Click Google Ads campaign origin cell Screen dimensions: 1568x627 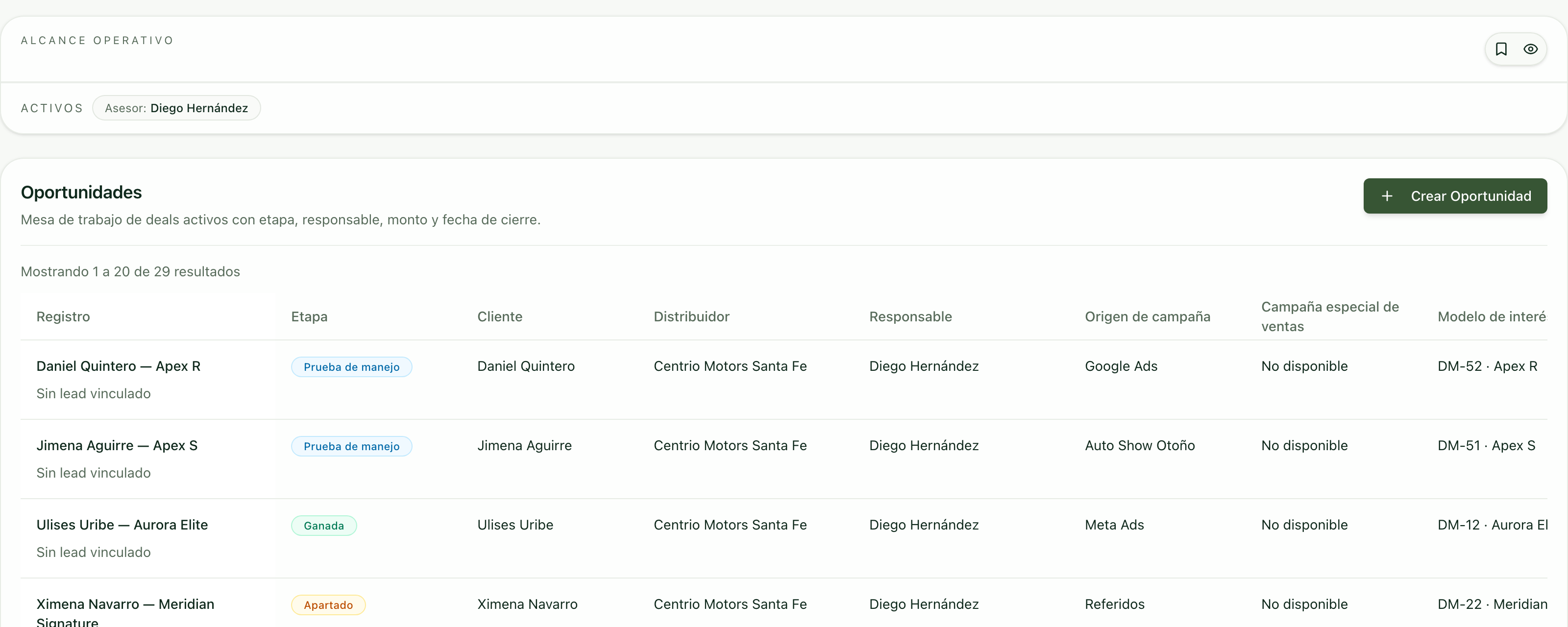1121,366
